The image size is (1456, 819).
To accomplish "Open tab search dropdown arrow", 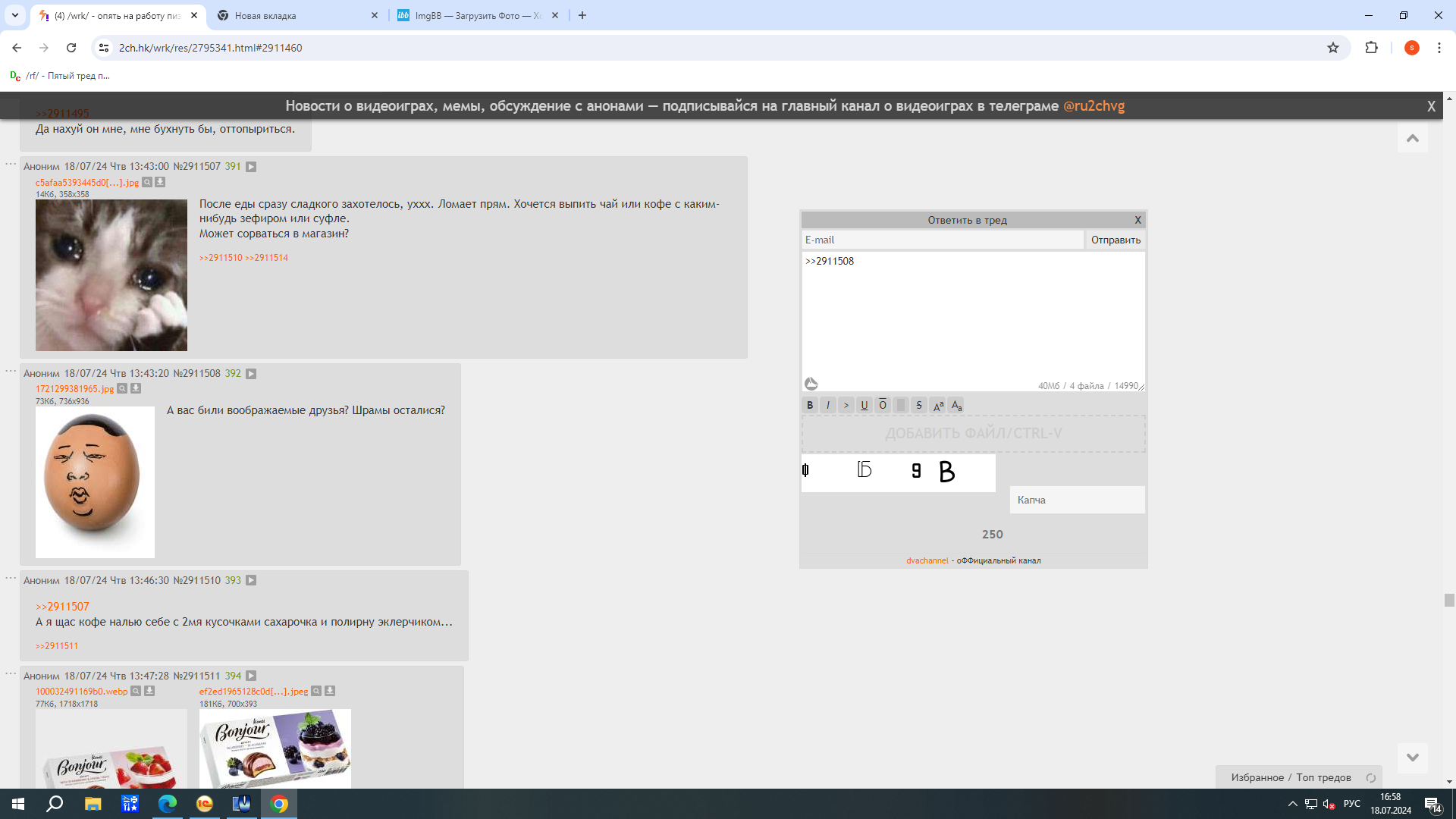I will point(14,15).
